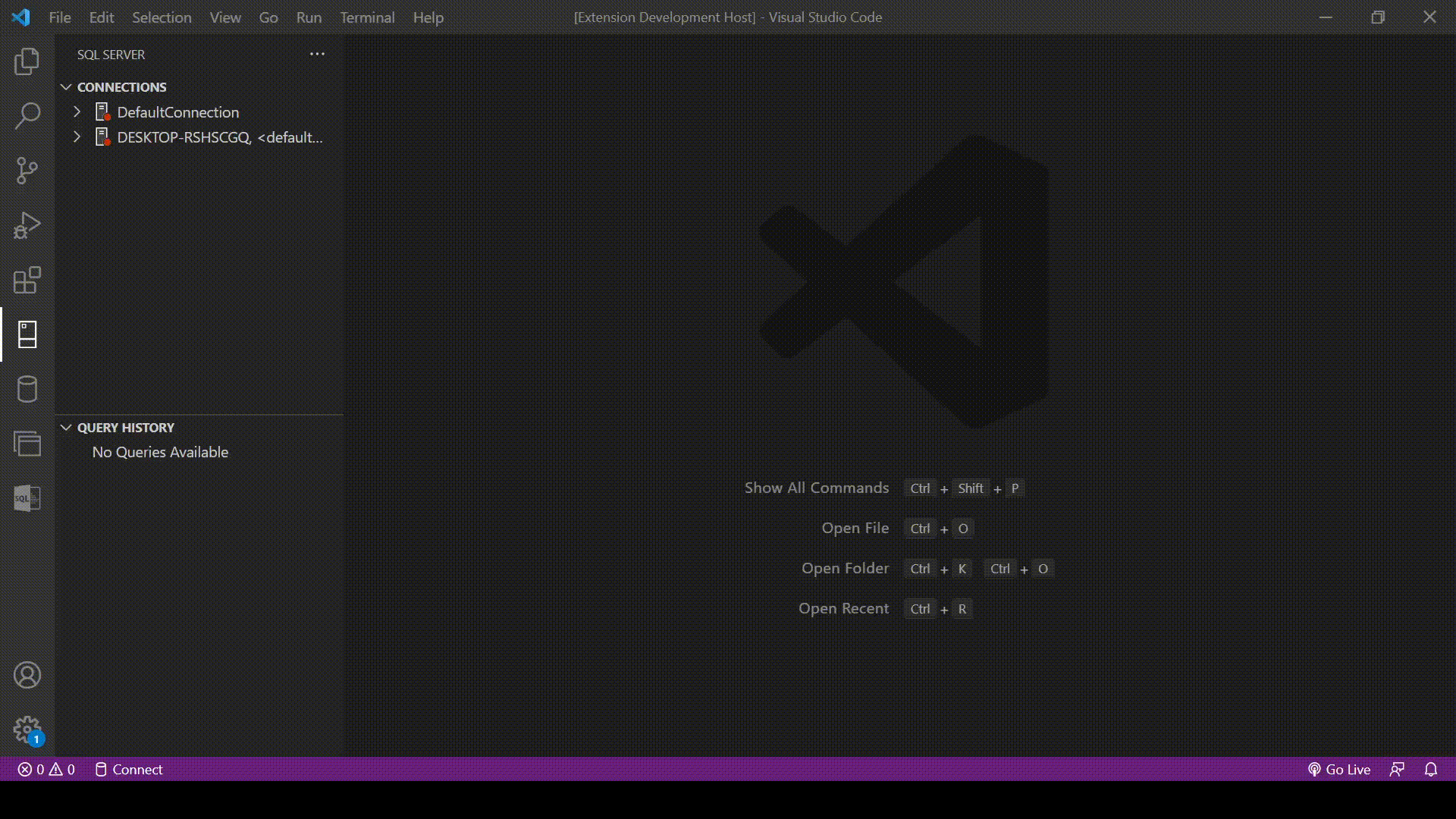Select the Terminal menu item
Image resolution: width=1456 pixels, height=819 pixels.
tap(367, 17)
